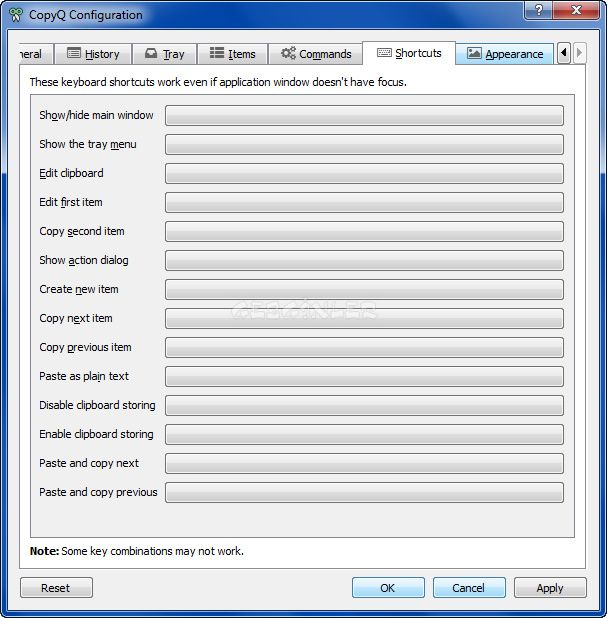Set shortcut for Show/hide main window
The height and width of the screenshot is (618, 607).
point(364,115)
